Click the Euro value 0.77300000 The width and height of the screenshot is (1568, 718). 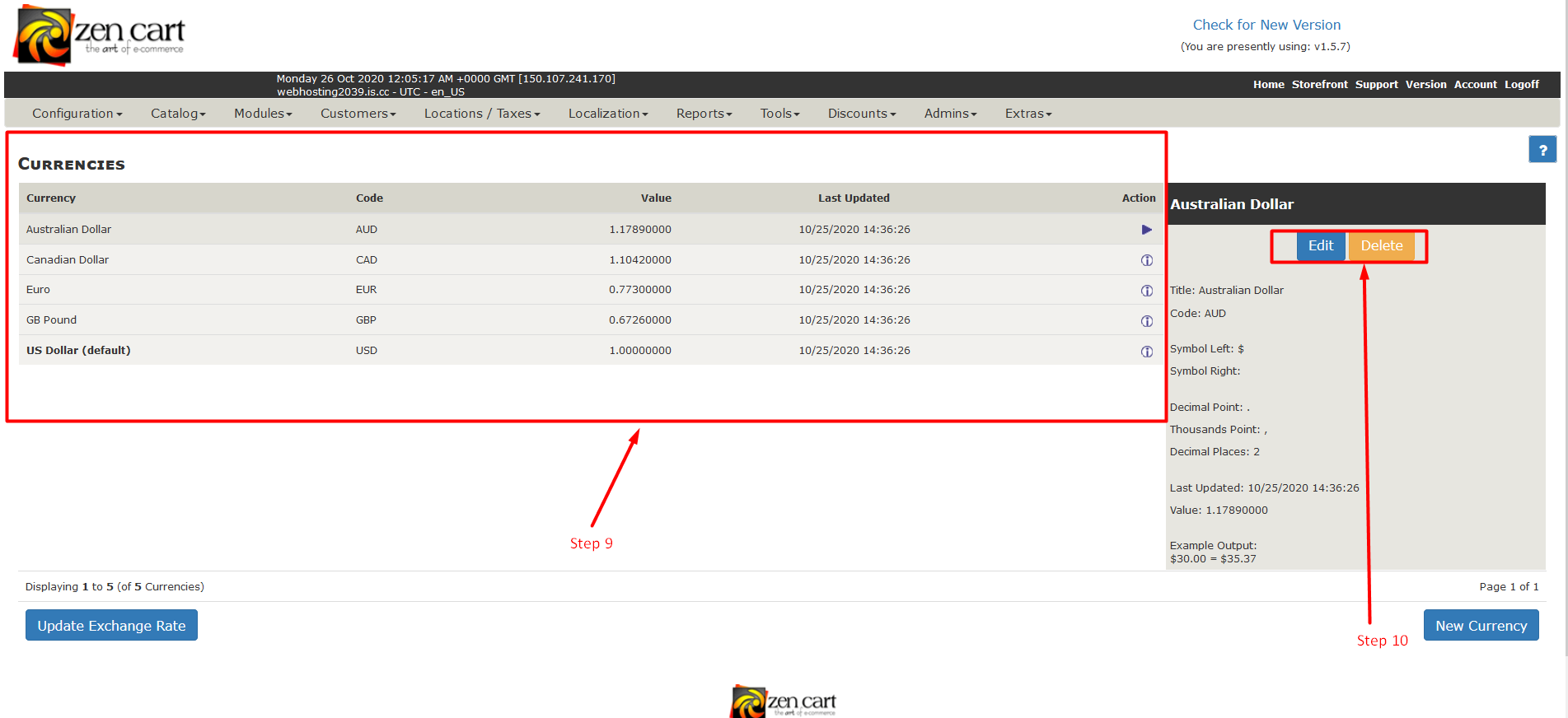pyautogui.click(x=640, y=290)
